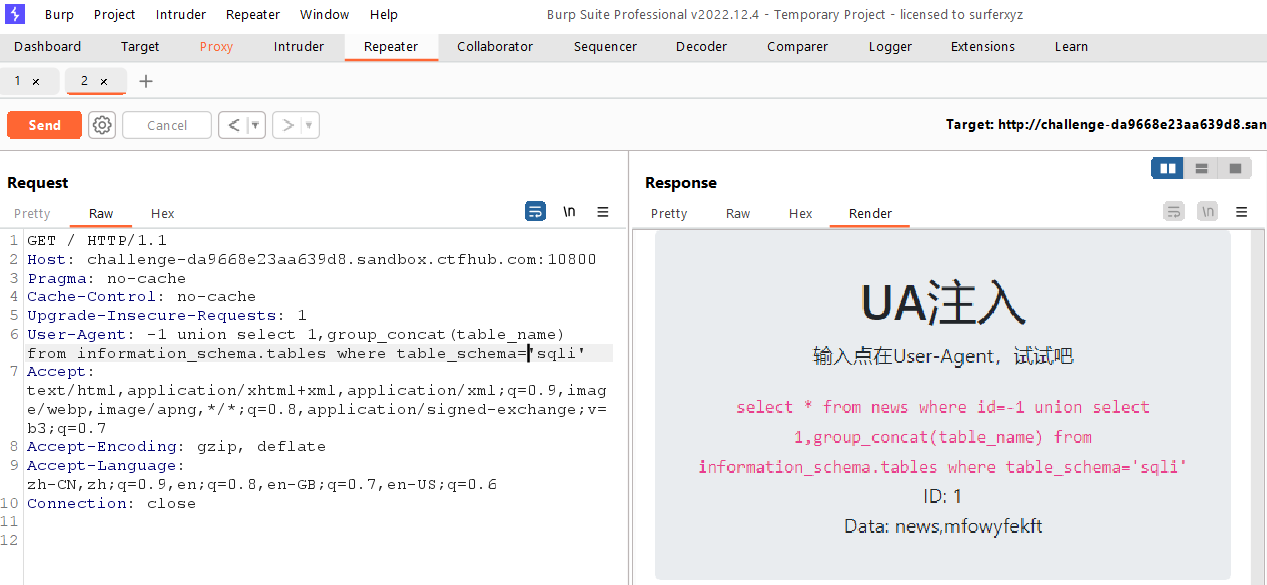Click the Send button
The width and height of the screenshot is (1267, 585).
[44, 125]
